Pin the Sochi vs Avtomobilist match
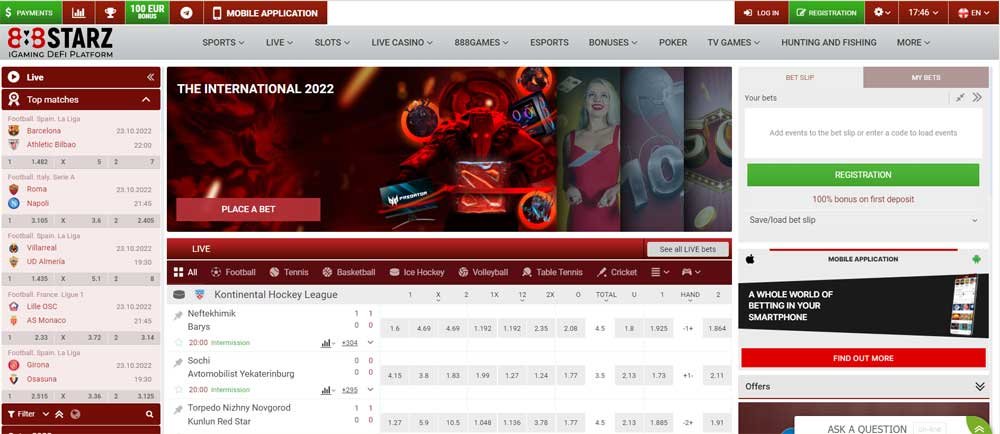1000x434 pixels. tap(178, 362)
